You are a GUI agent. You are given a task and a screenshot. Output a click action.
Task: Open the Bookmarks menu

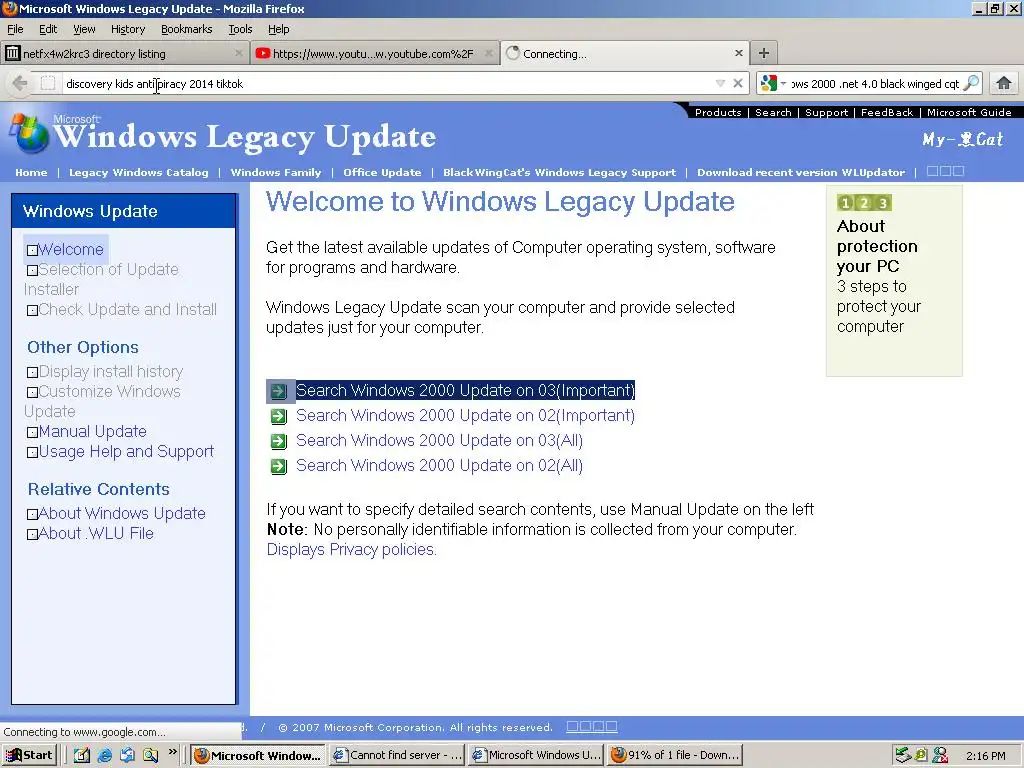[x=186, y=29]
